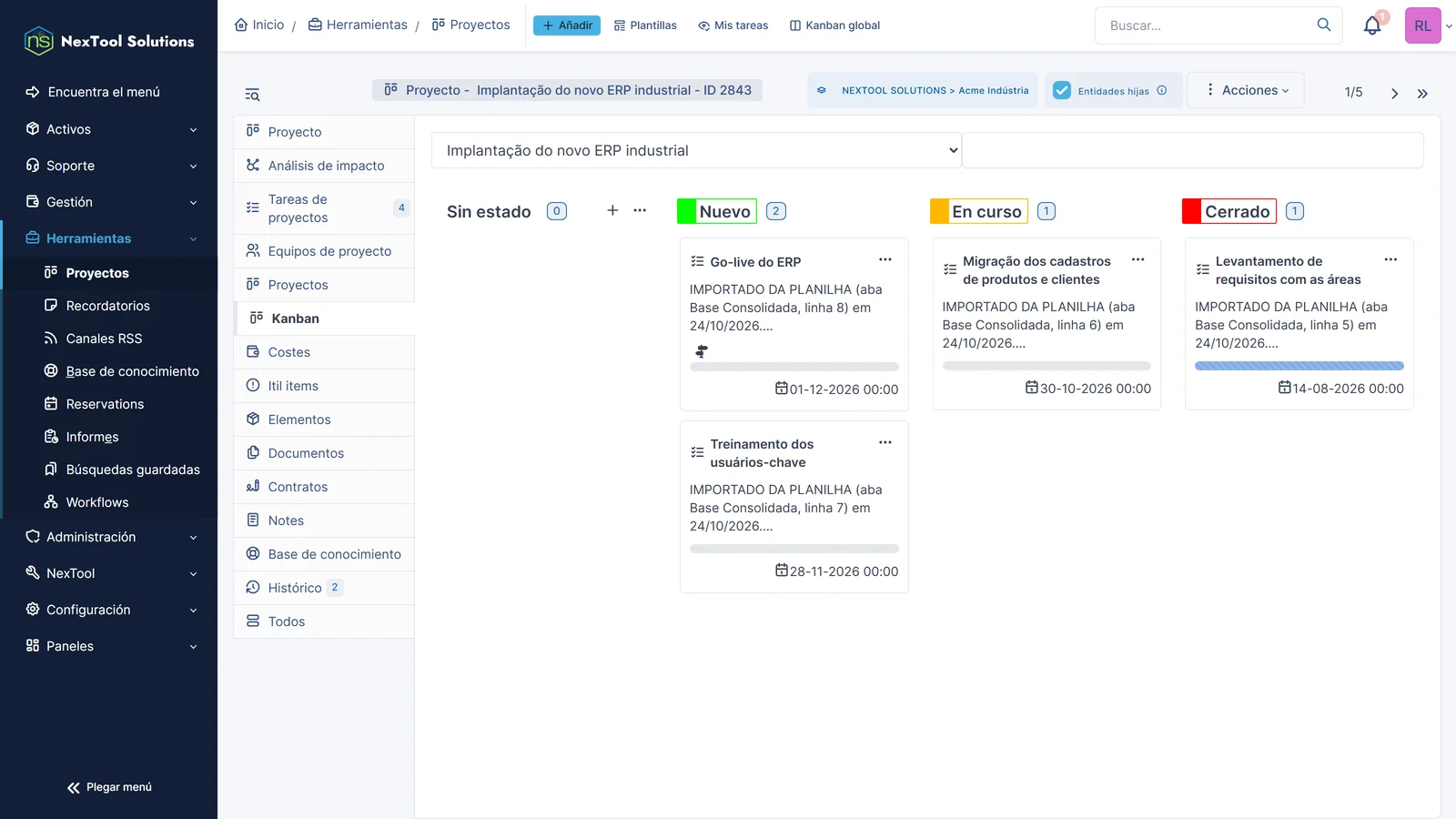Jump to the last project record
This screenshot has width=1456, height=819.
point(1422,93)
